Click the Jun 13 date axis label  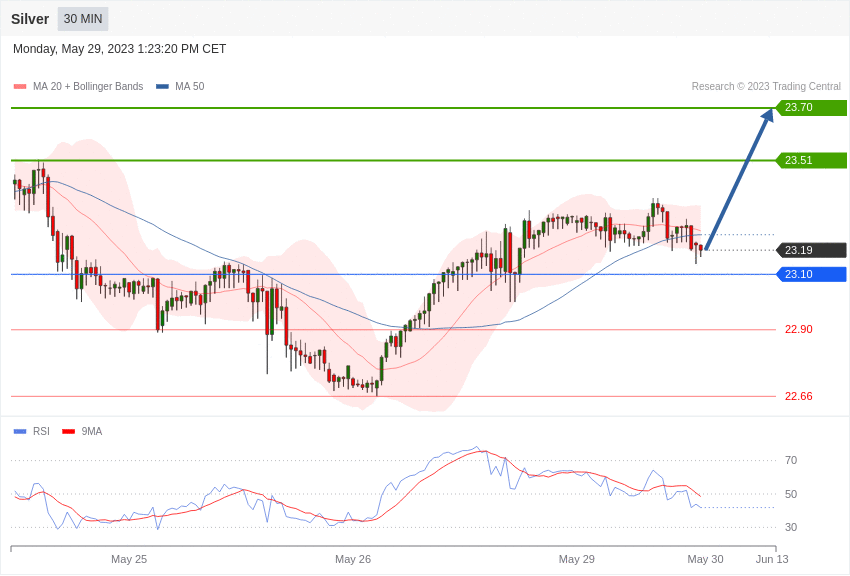point(772,559)
